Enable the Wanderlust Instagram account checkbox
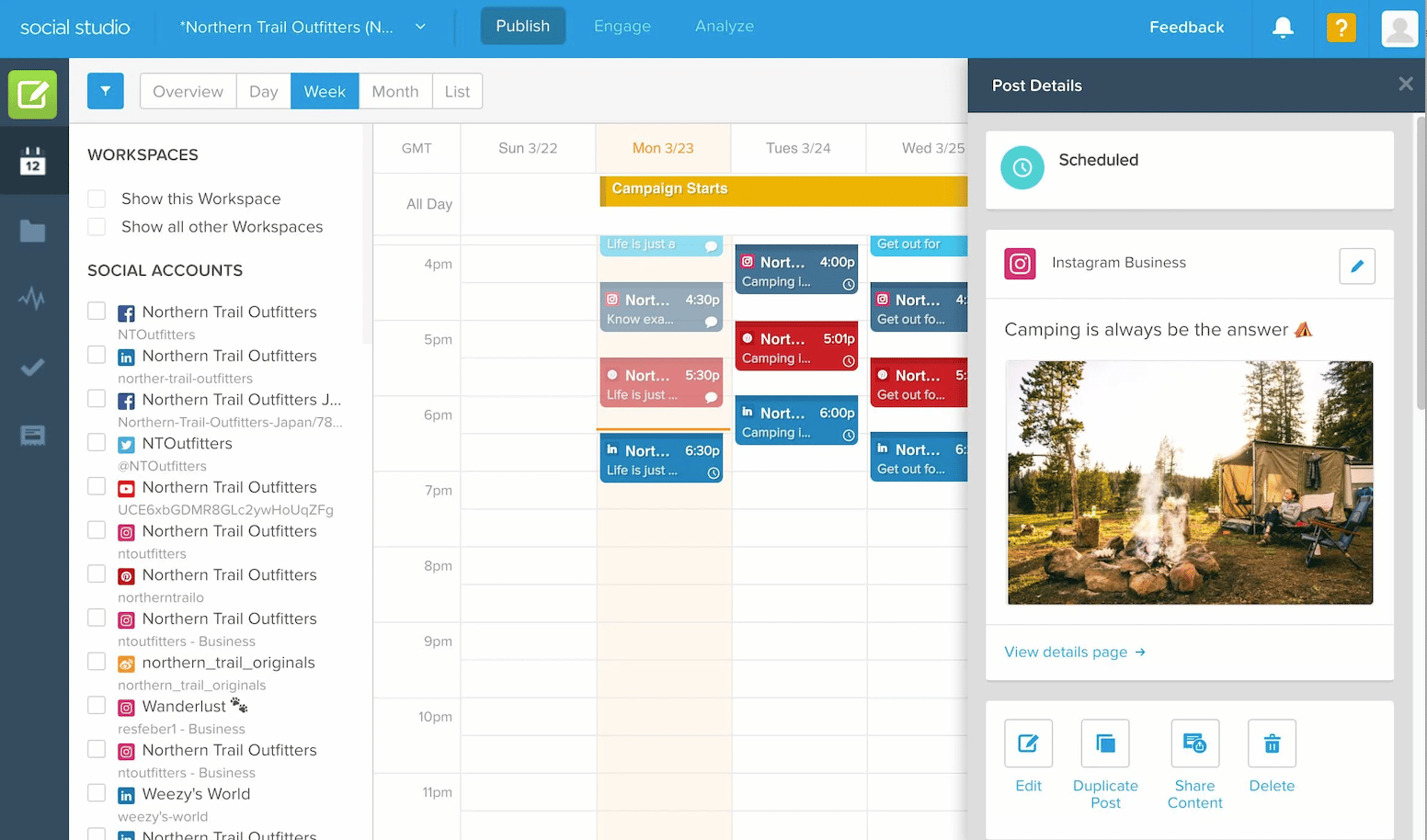Screen dimensions: 1427x840 (97, 705)
